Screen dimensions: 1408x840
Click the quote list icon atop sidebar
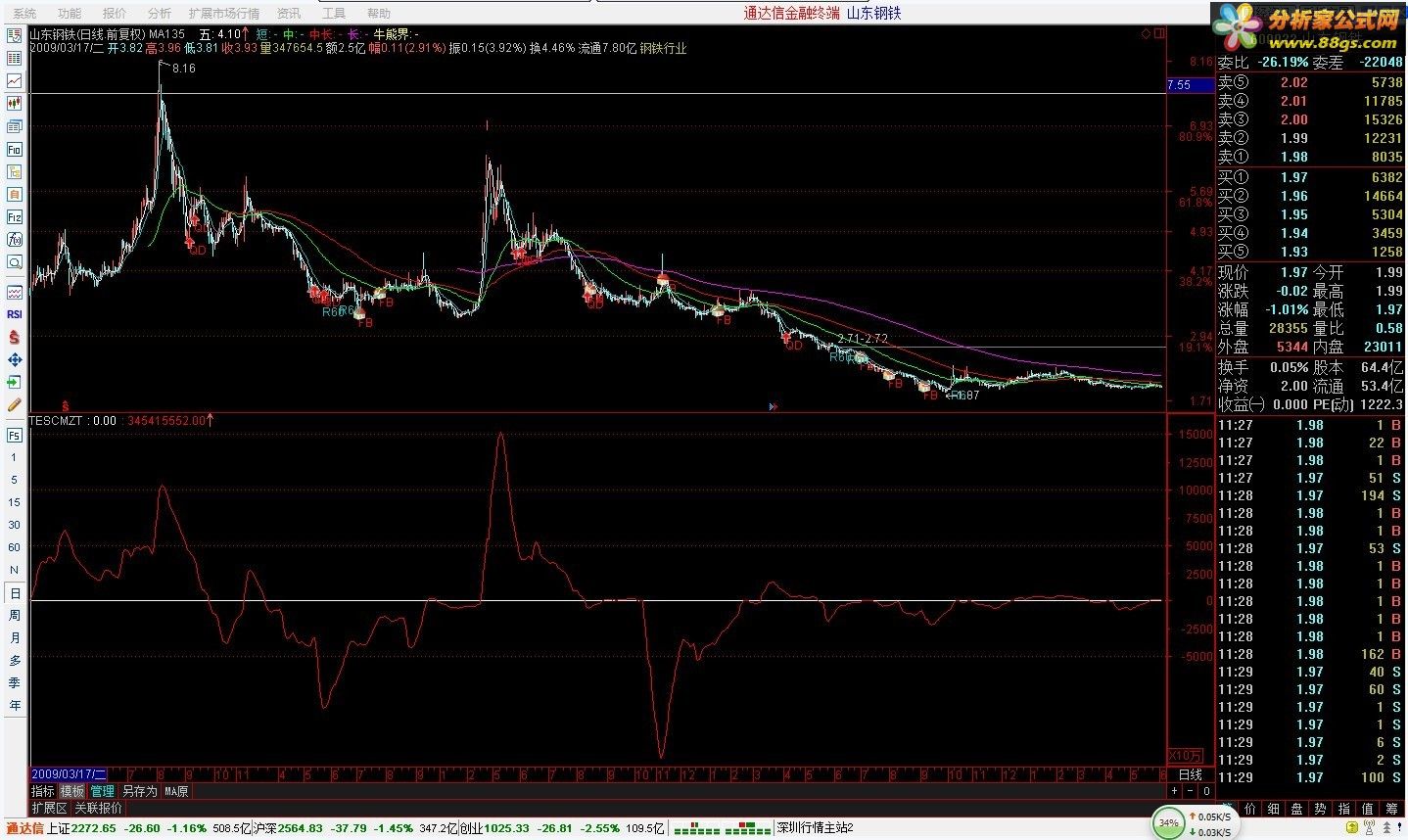(15, 36)
